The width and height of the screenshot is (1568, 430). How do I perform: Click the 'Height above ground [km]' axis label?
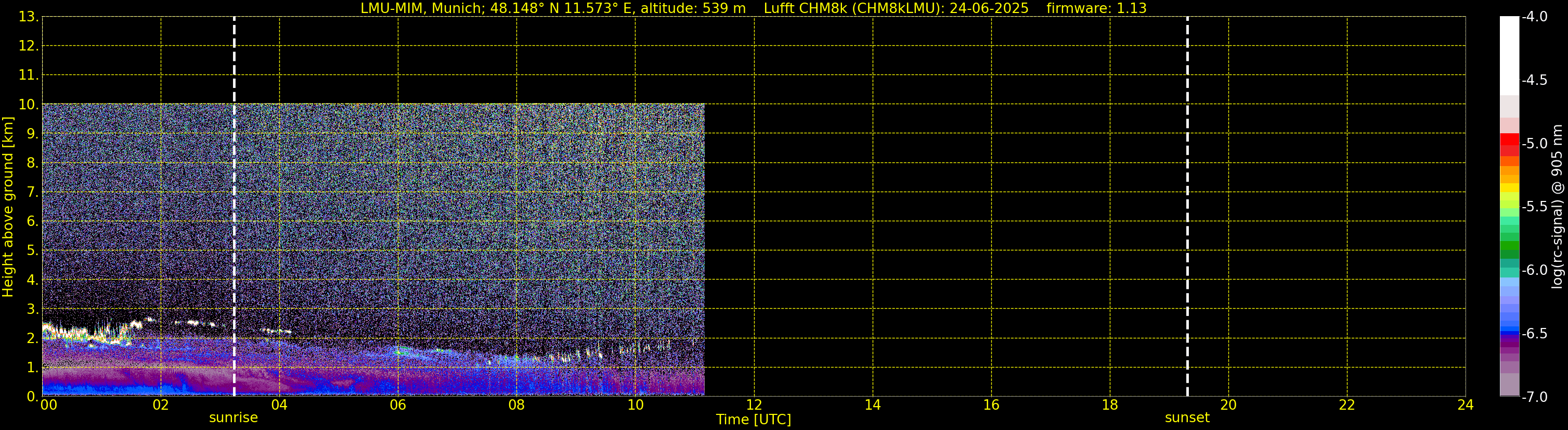click(8, 207)
